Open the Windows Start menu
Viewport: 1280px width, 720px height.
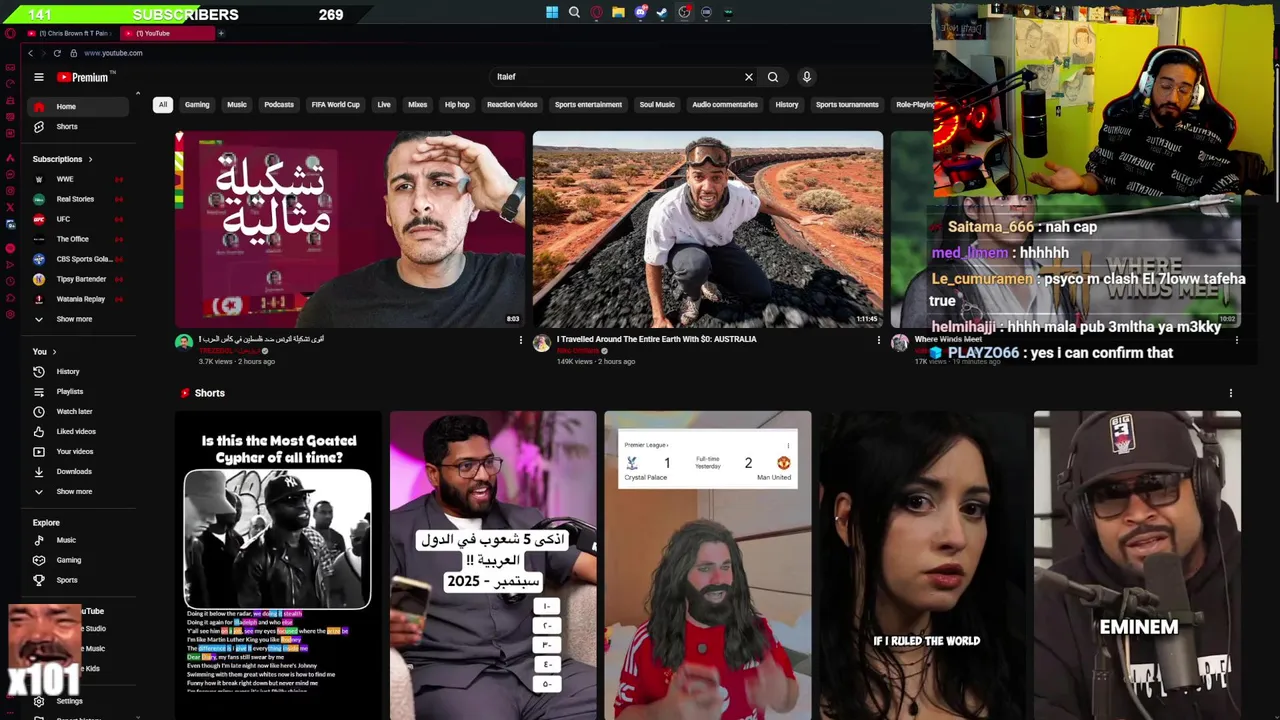(x=552, y=13)
